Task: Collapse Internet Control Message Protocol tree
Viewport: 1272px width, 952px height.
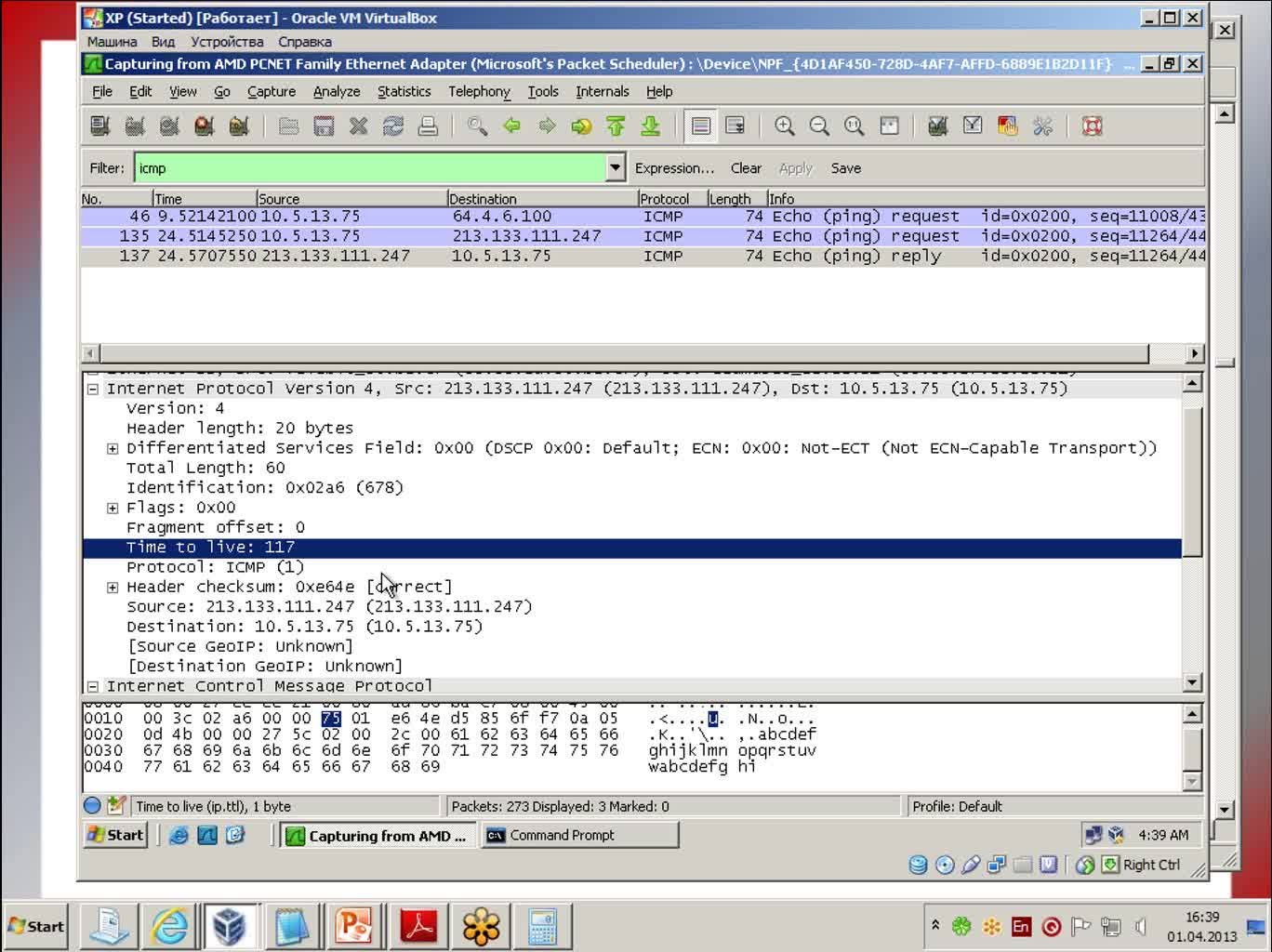Action: coord(93,686)
